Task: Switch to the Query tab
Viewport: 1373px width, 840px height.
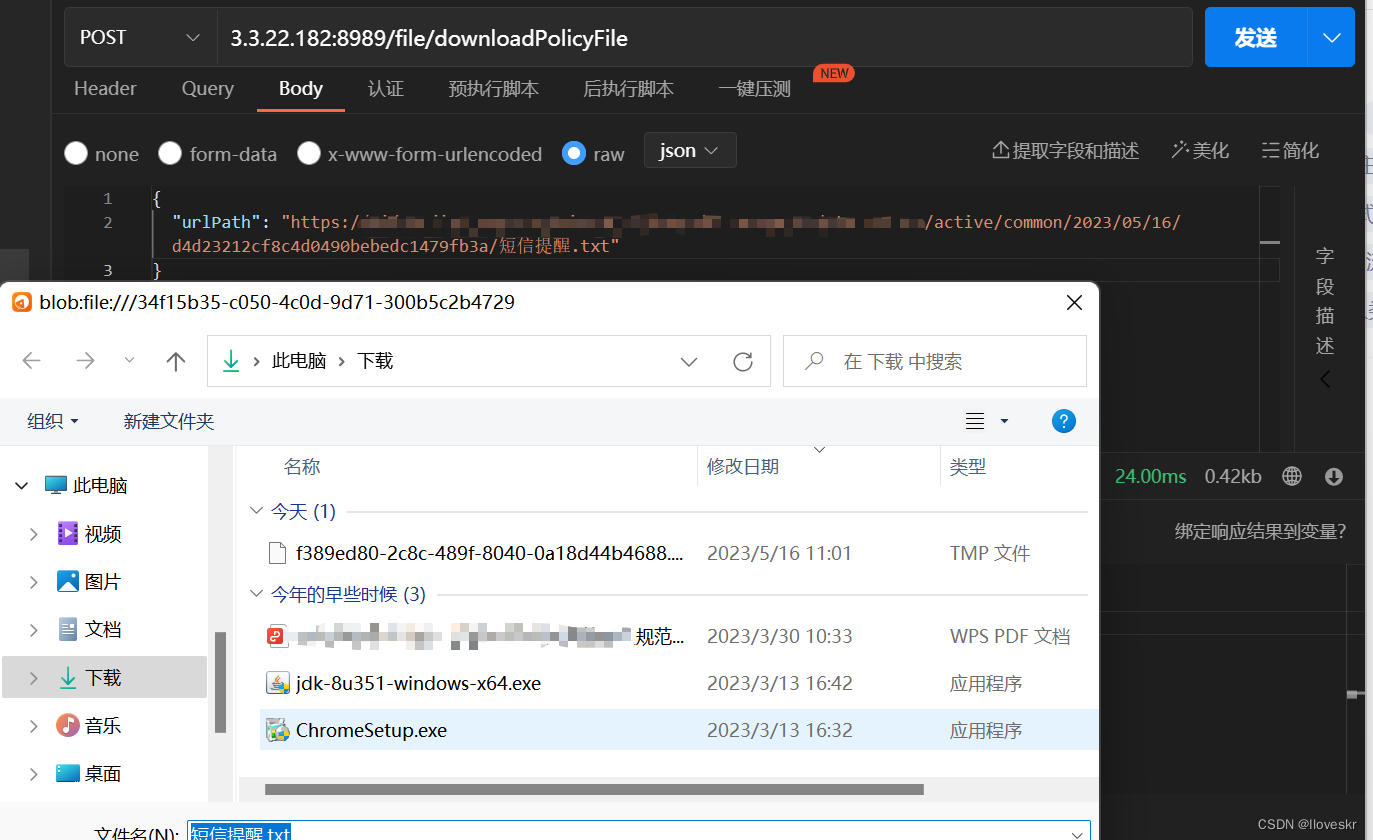Action: tap(208, 89)
